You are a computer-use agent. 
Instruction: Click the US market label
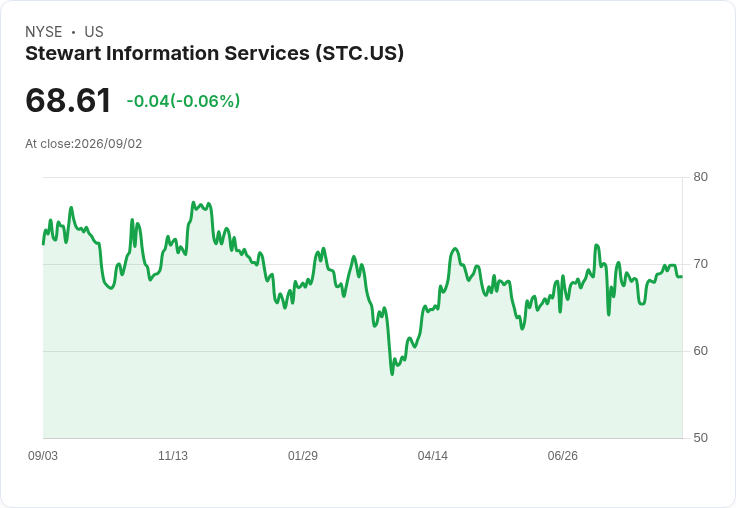pos(94,32)
